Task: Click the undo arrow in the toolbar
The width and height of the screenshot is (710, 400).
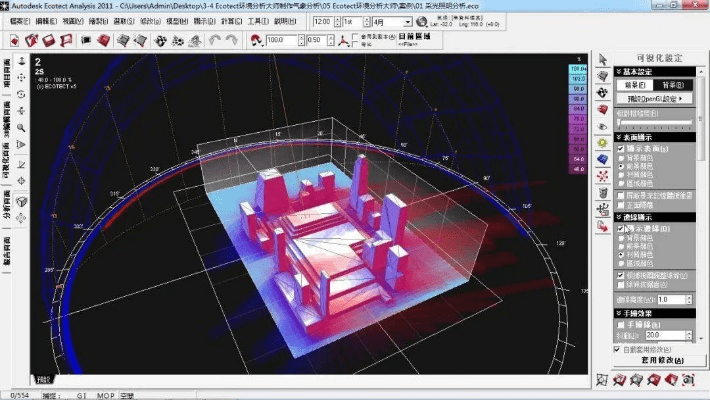Action: [x=212, y=40]
